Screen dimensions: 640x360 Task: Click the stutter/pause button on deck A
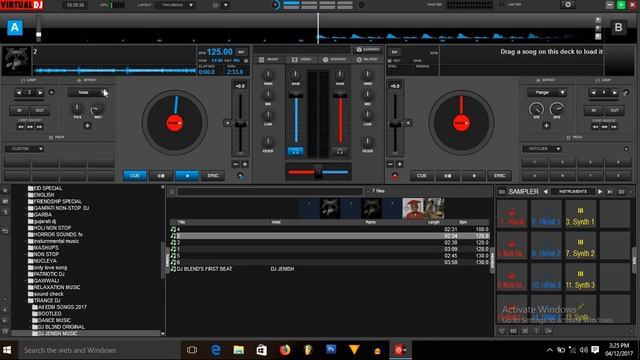point(161,176)
